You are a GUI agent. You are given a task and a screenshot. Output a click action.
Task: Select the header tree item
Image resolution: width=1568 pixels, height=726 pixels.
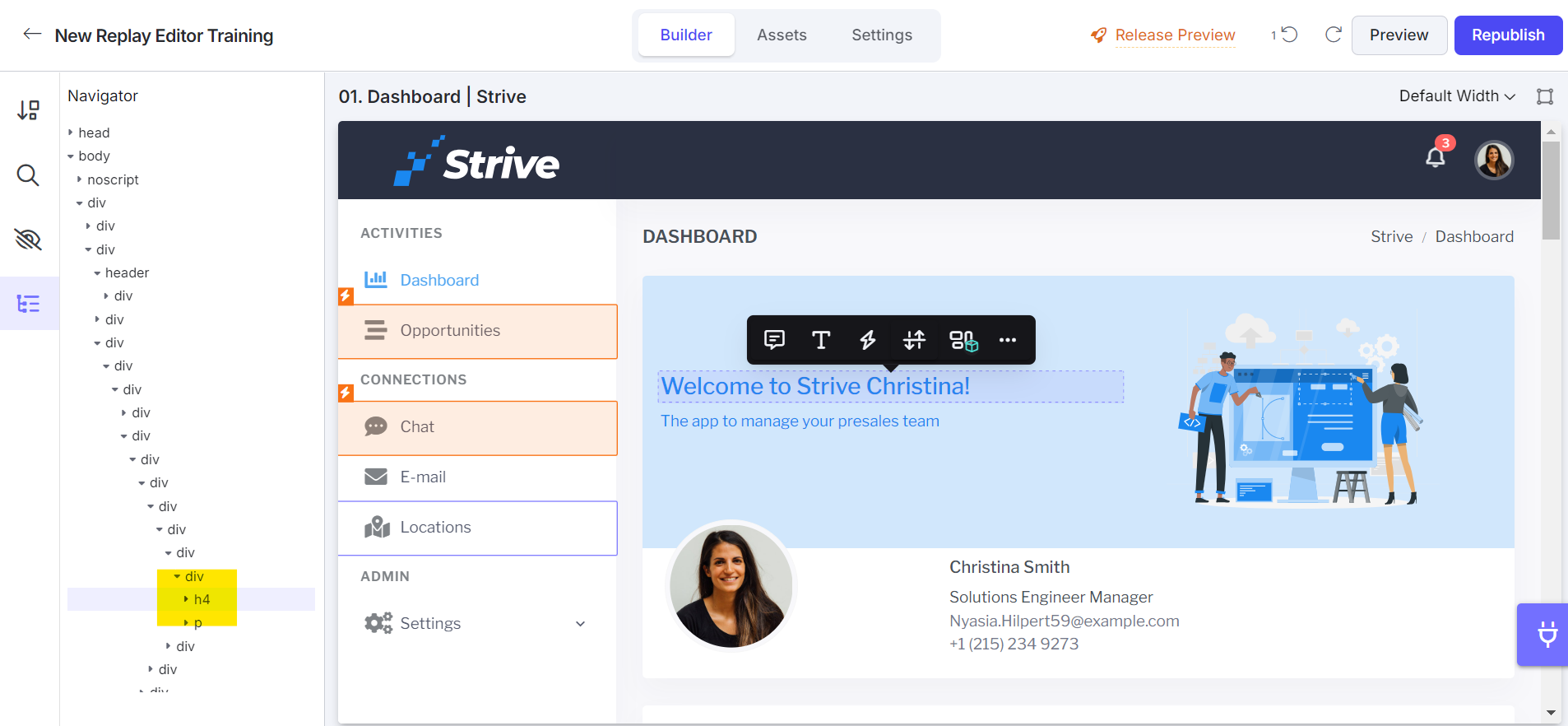click(127, 272)
